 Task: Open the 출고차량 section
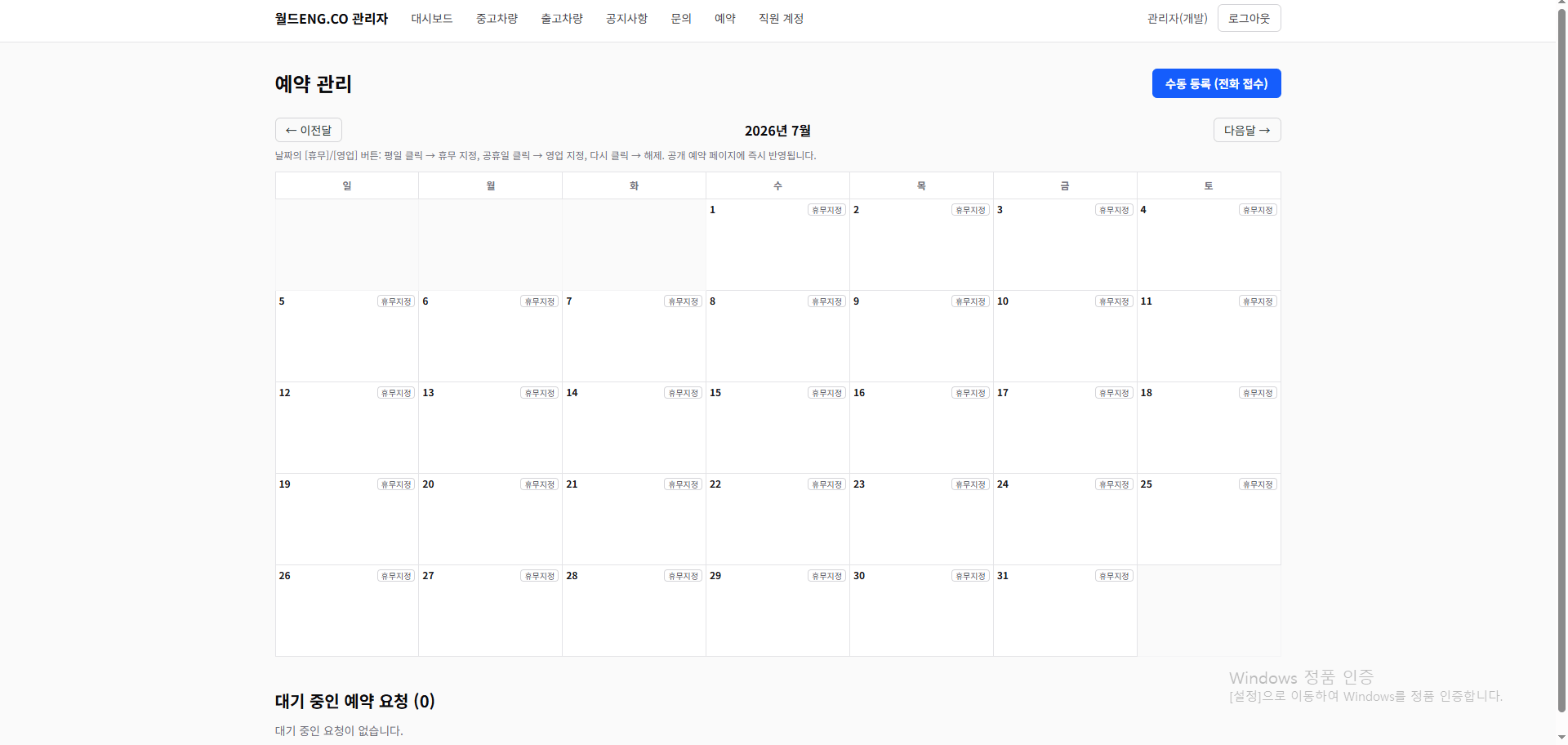pos(562,18)
